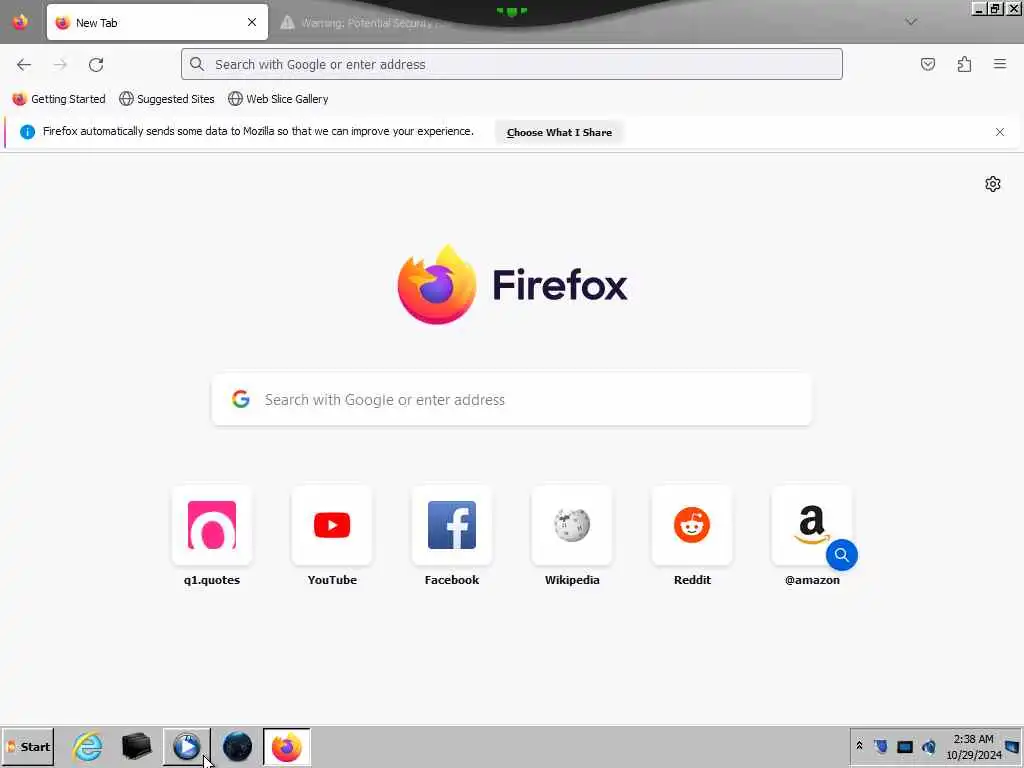Open Windows Media Player from taskbar
The height and width of the screenshot is (768, 1024).
(x=187, y=746)
